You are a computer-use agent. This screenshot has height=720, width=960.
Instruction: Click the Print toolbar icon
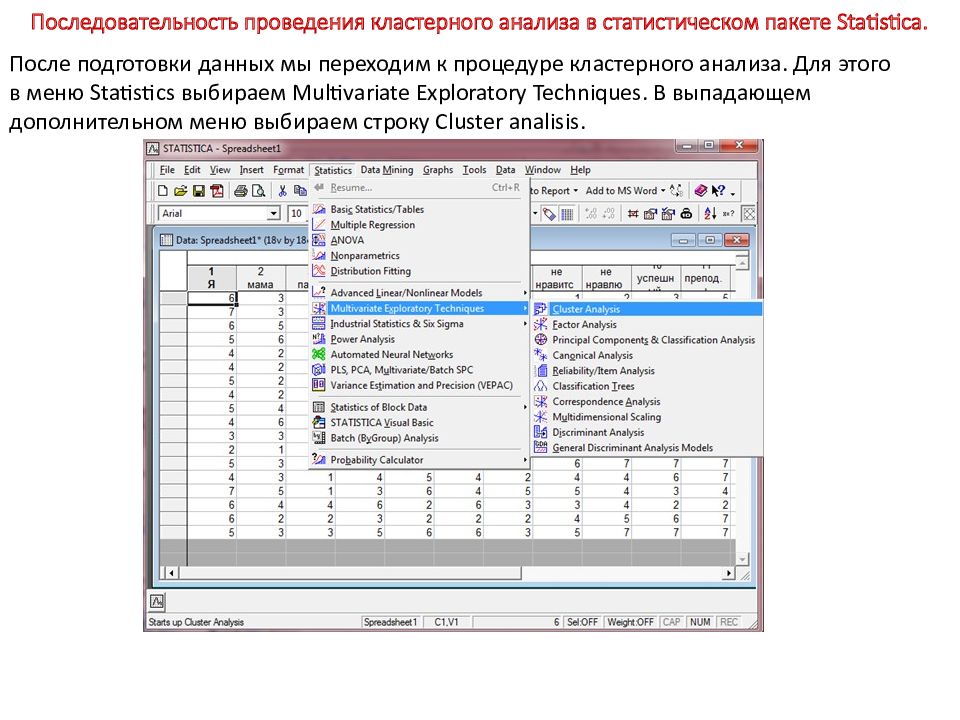(241, 191)
